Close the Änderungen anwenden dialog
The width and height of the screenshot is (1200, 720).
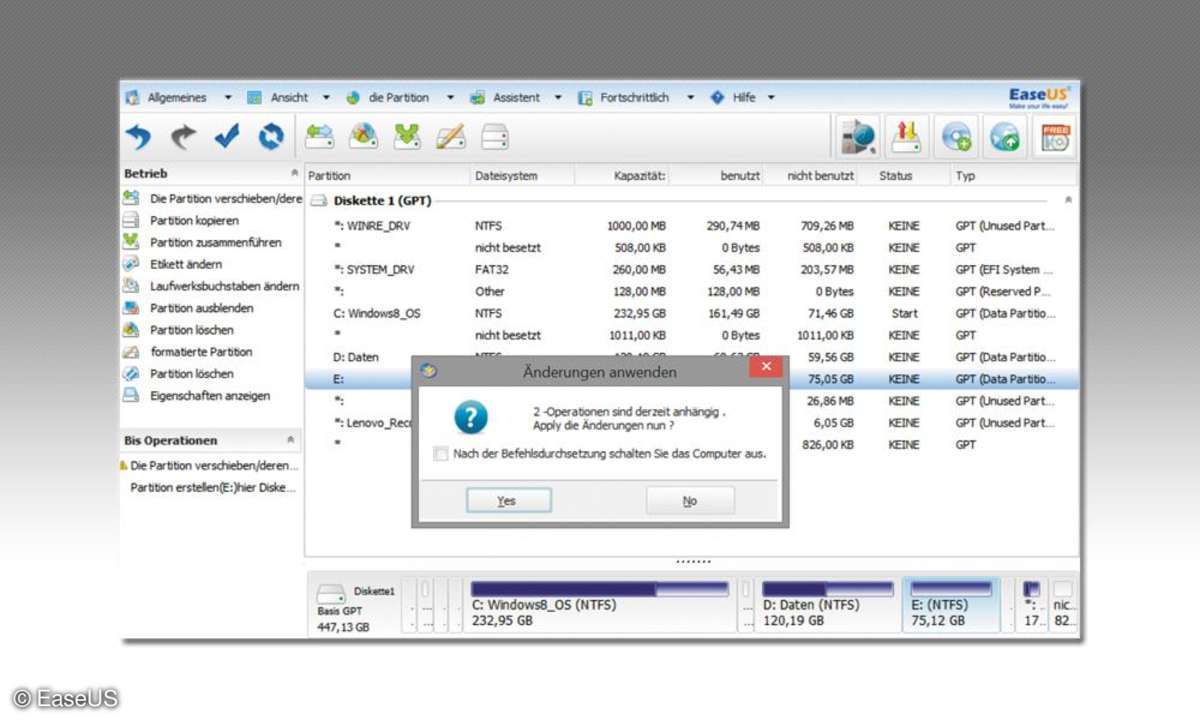click(x=766, y=369)
